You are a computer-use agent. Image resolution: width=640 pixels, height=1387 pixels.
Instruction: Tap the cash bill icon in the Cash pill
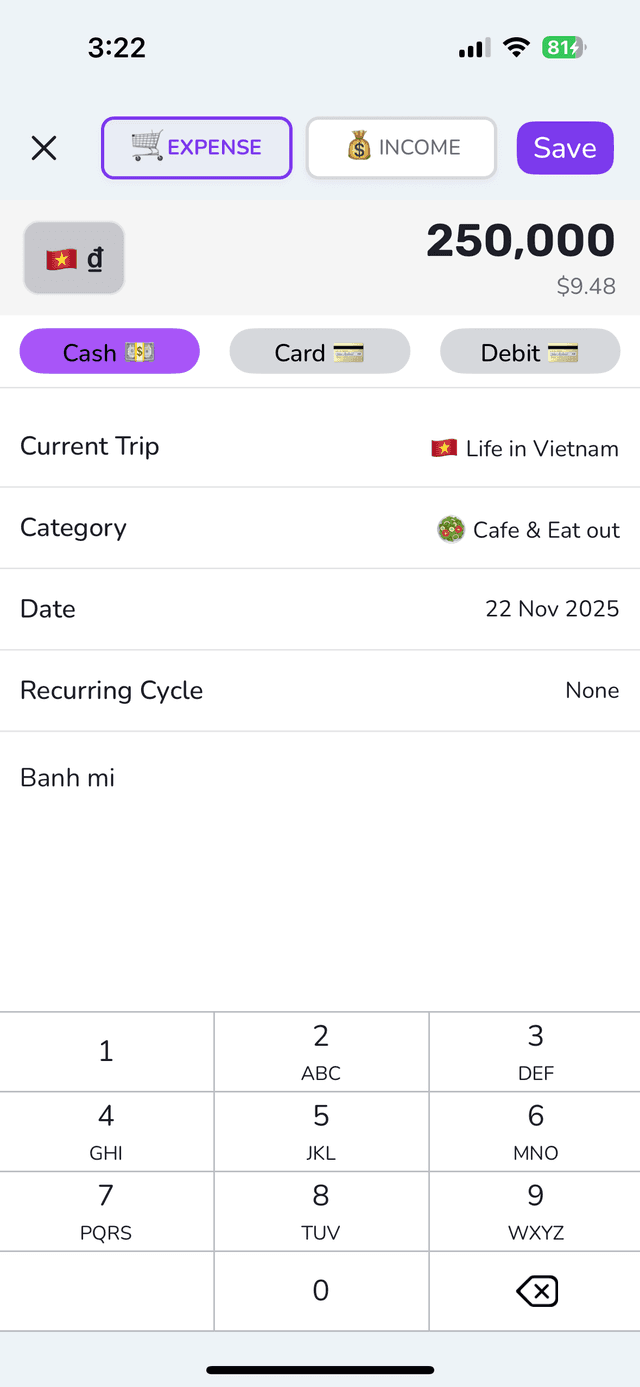[x=137, y=351]
